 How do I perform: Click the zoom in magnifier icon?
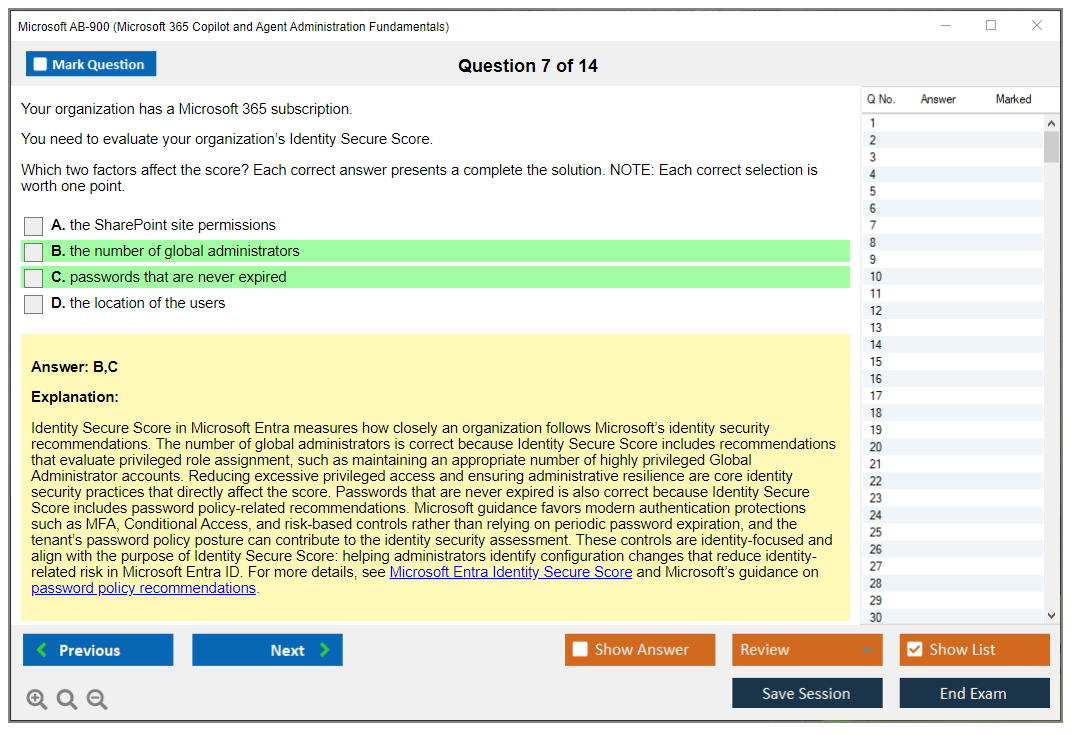[36, 699]
